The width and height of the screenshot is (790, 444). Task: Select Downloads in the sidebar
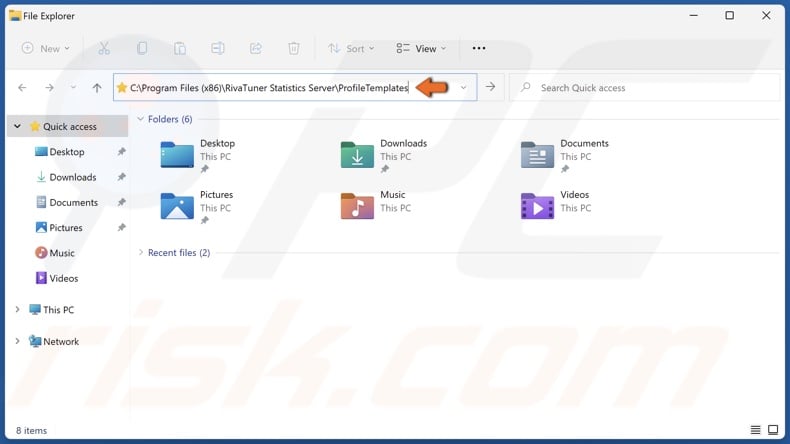pos(73,177)
